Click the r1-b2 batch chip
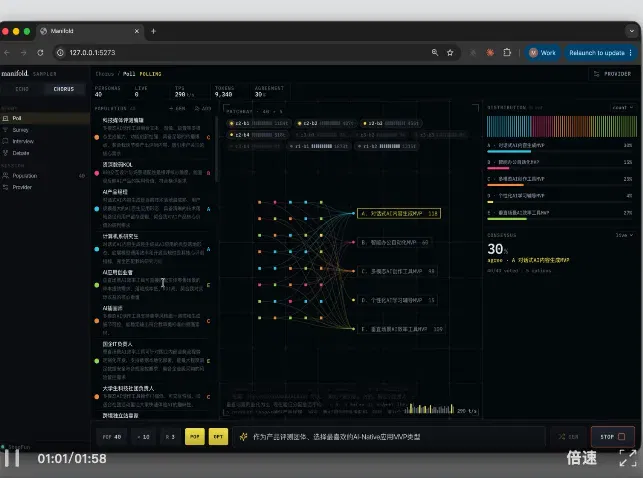The height and width of the screenshot is (478, 643). [x=387, y=146]
